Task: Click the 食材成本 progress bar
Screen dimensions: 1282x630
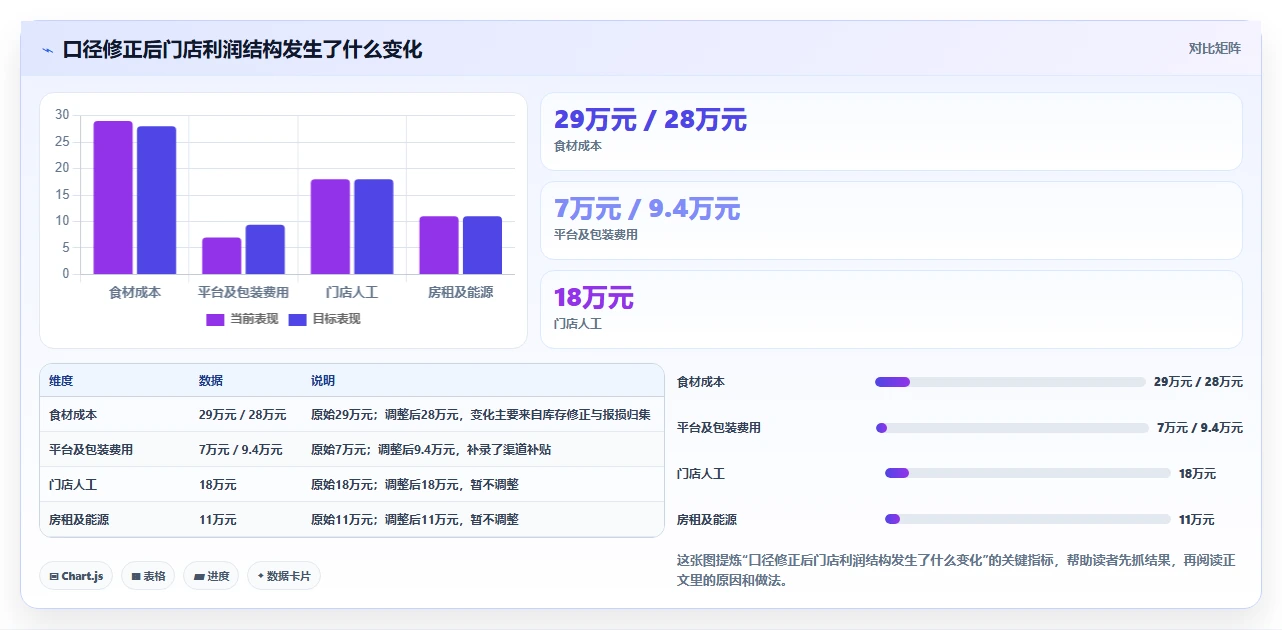Action: (x=1010, y=382)
